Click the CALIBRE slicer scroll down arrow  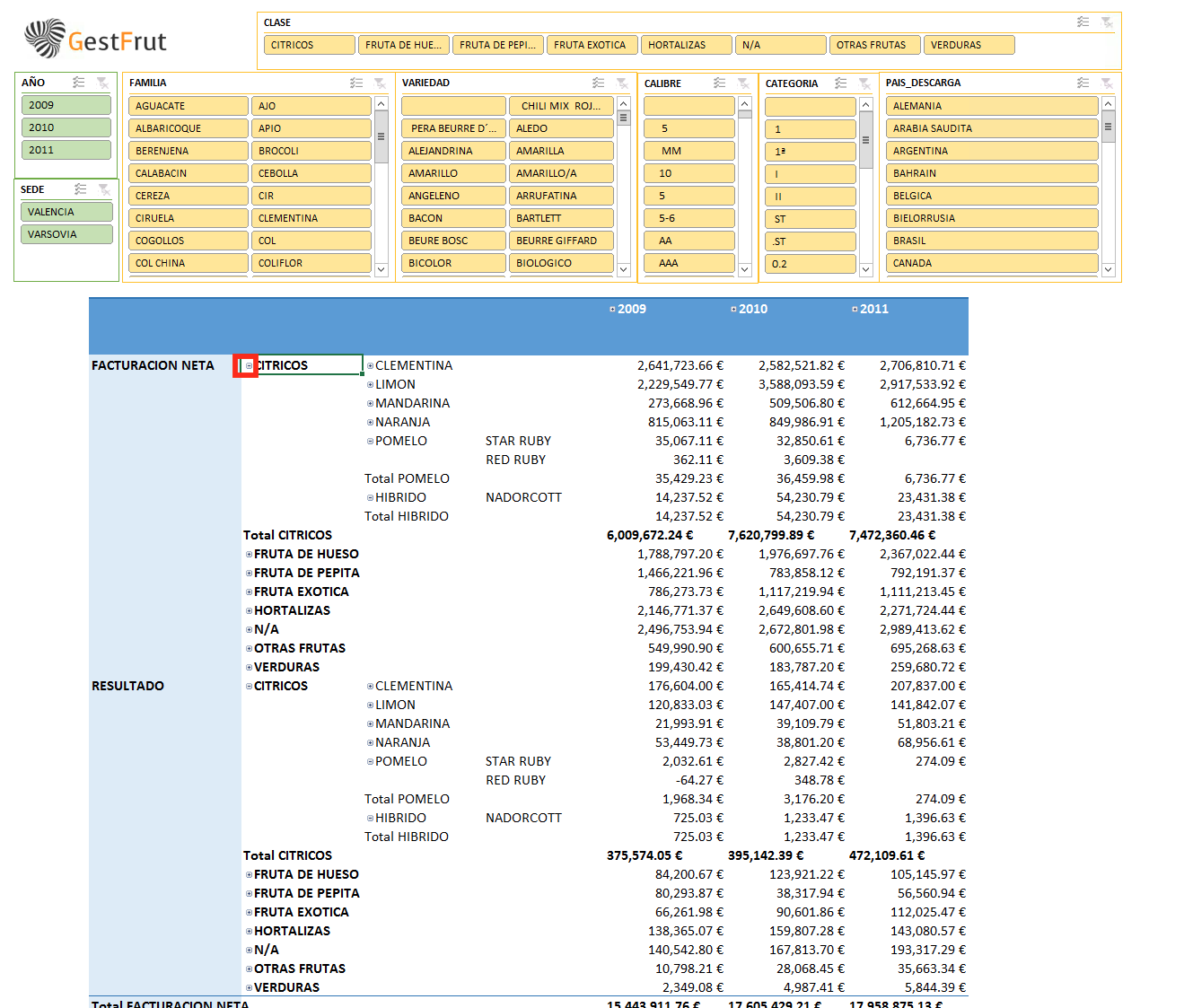click(x=744, y=269)
